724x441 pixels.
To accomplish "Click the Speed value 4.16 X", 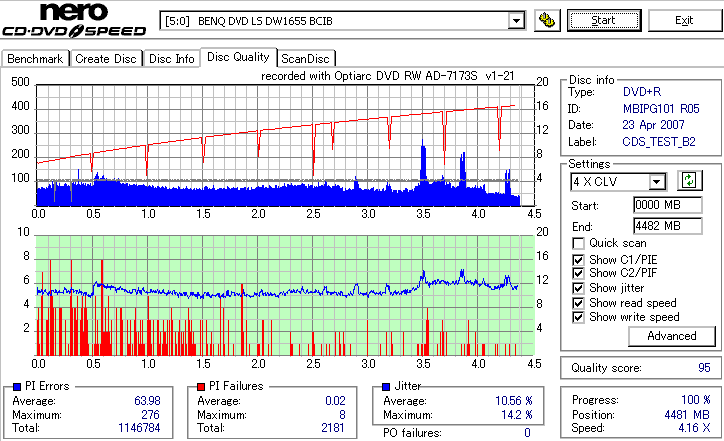I will (x=694, y=428).
